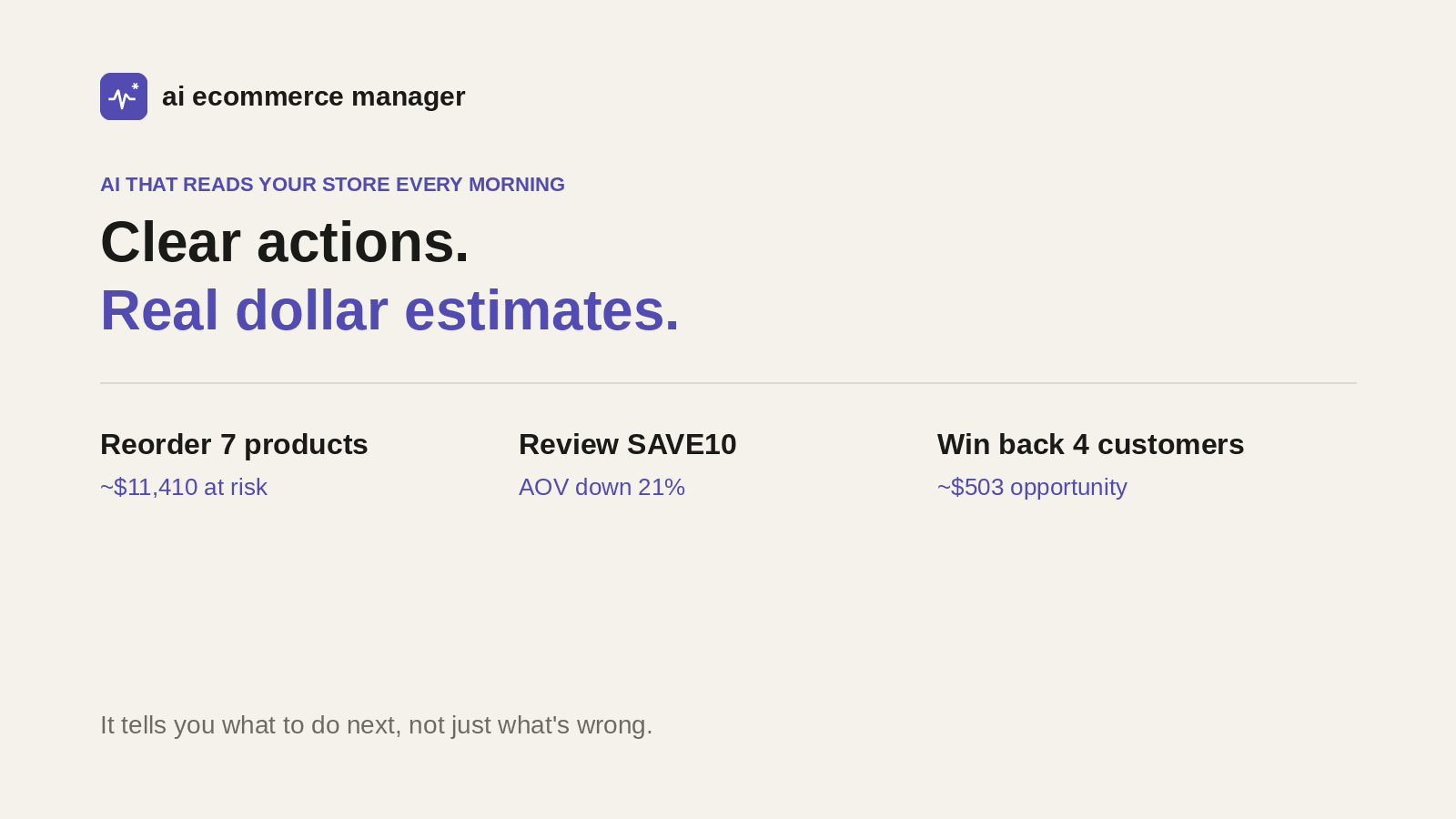Open the 'Reorder 7 products' action

(234, 444)
